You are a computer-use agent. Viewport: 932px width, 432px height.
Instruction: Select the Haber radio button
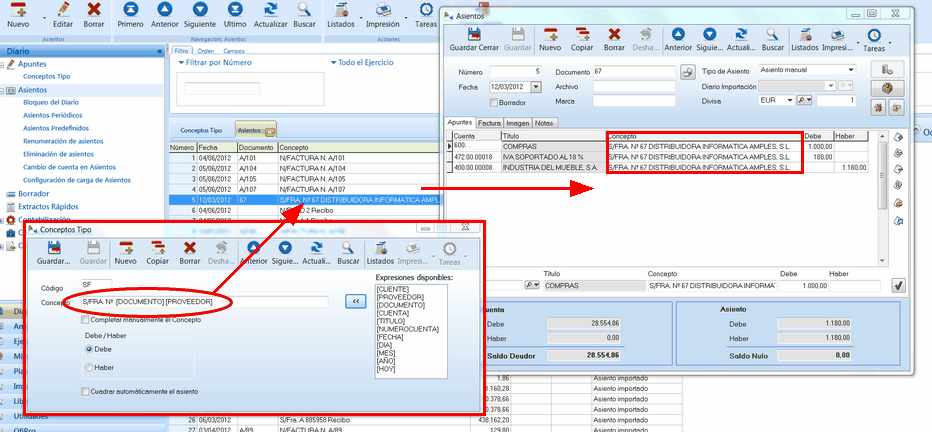click(89, 368)
